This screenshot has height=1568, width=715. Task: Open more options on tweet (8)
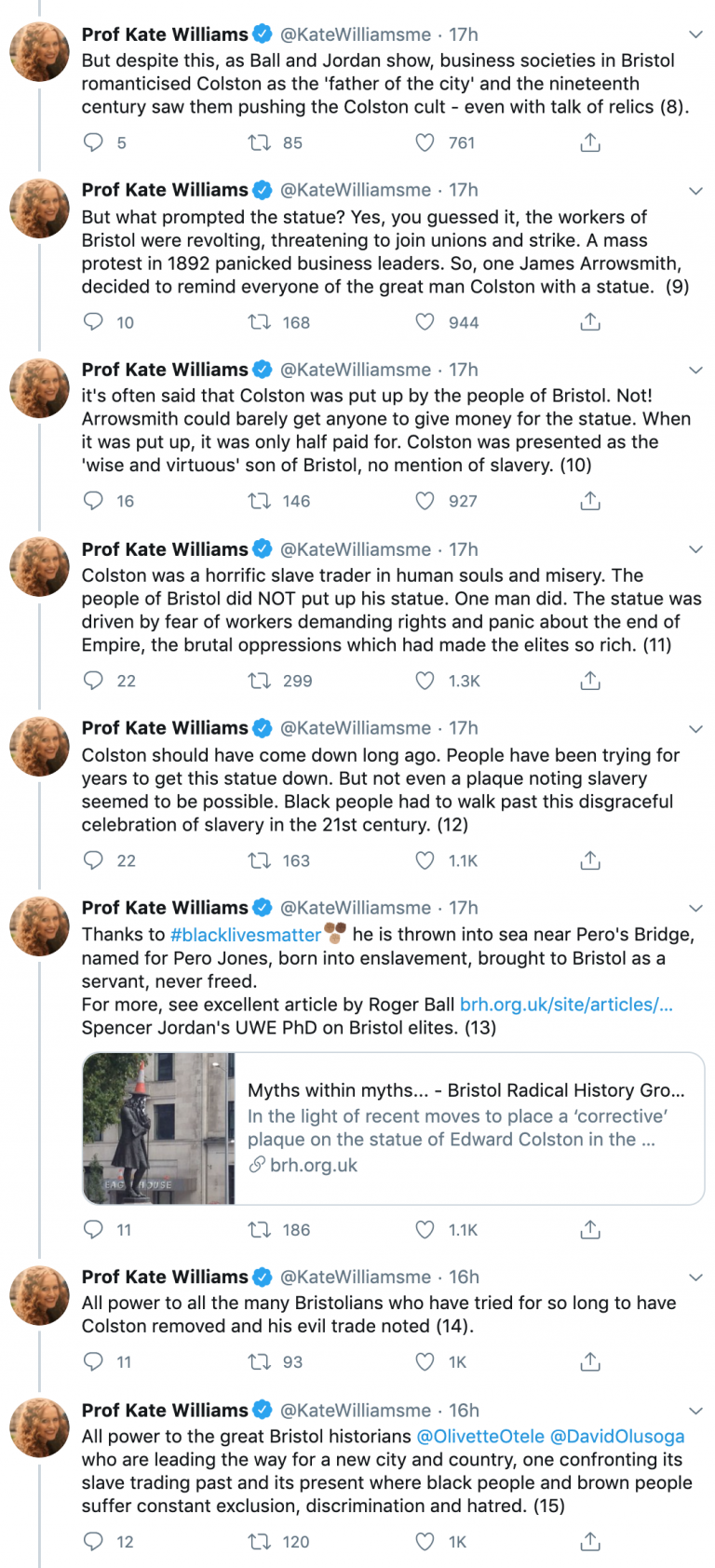(x=695, y=35)
